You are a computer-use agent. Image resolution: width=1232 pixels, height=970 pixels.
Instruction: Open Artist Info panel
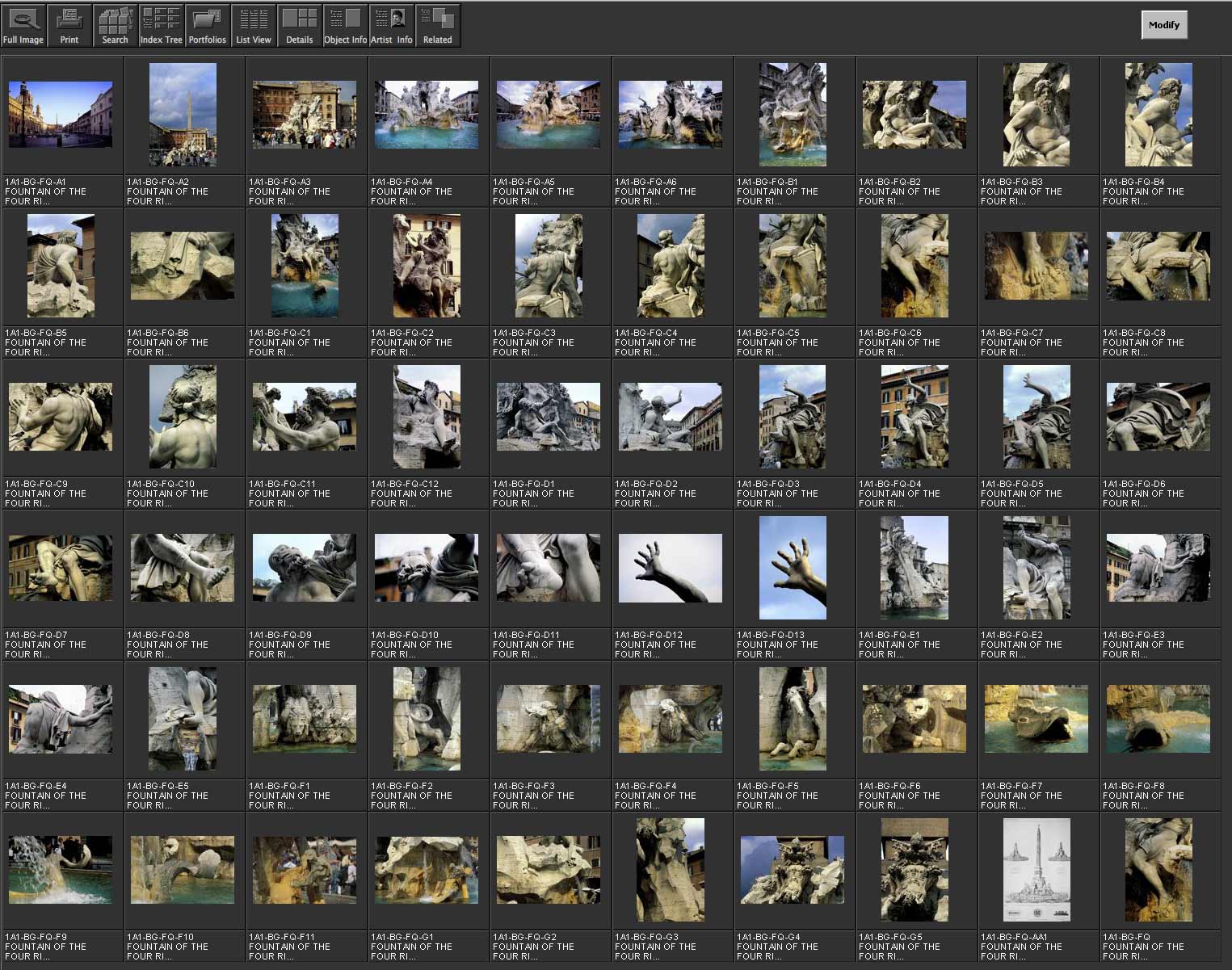tap(392, 26)
